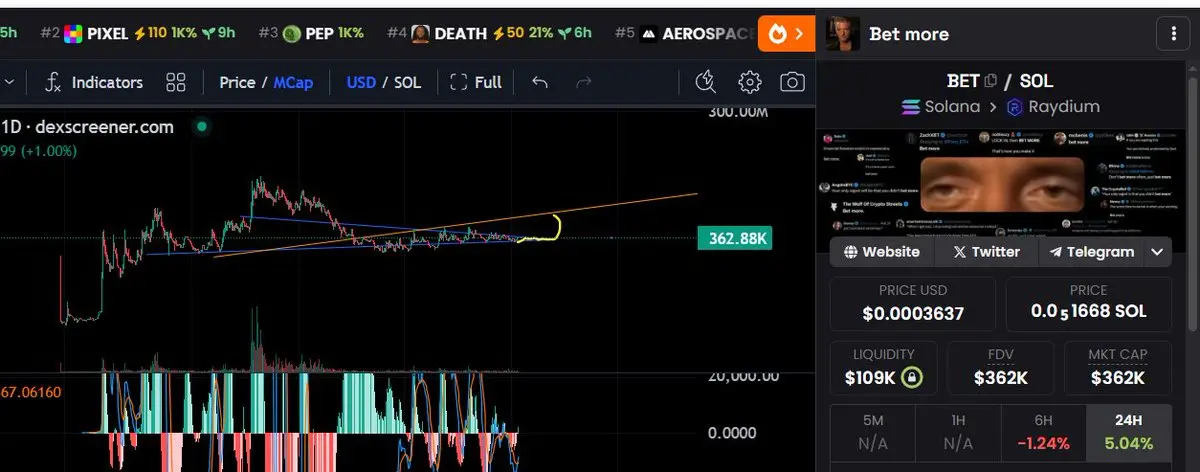Screen dimensions: 1200x472
Task: Click the DEATH token icon
Action: click(421, 34)
